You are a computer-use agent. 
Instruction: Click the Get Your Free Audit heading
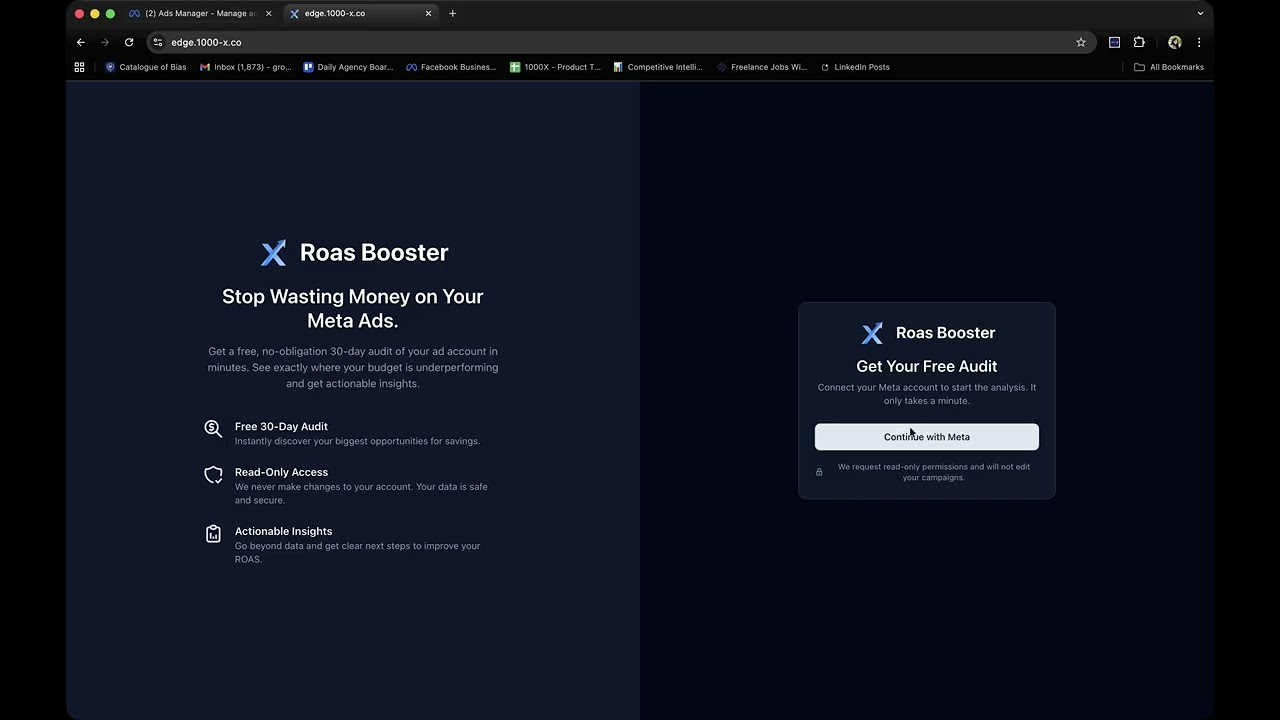click(x=926, y=366)
